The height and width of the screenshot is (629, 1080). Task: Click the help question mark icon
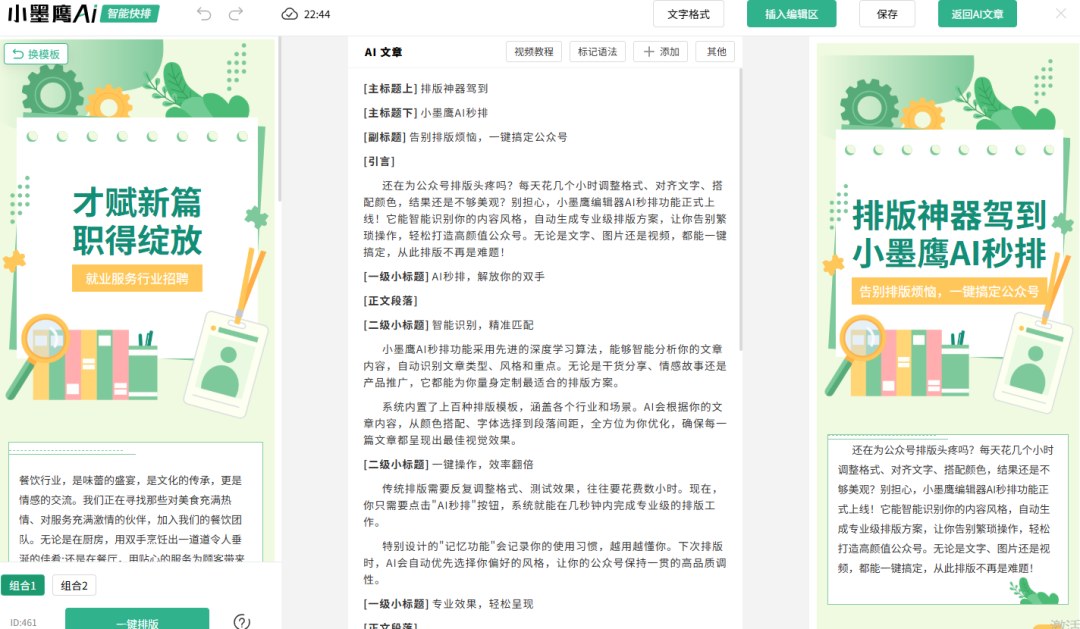(242, 621)
